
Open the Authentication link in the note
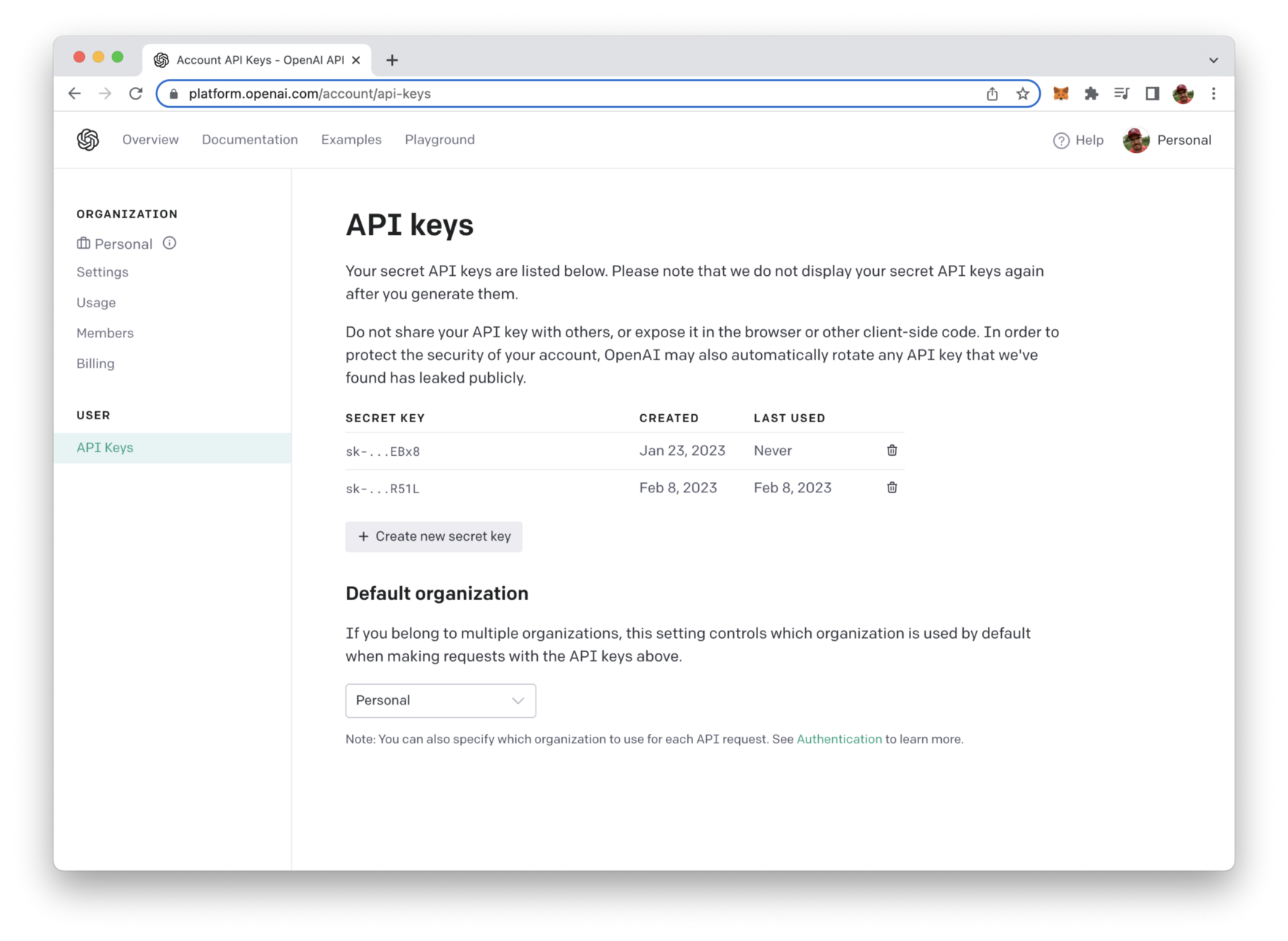(x=839, y=739)
